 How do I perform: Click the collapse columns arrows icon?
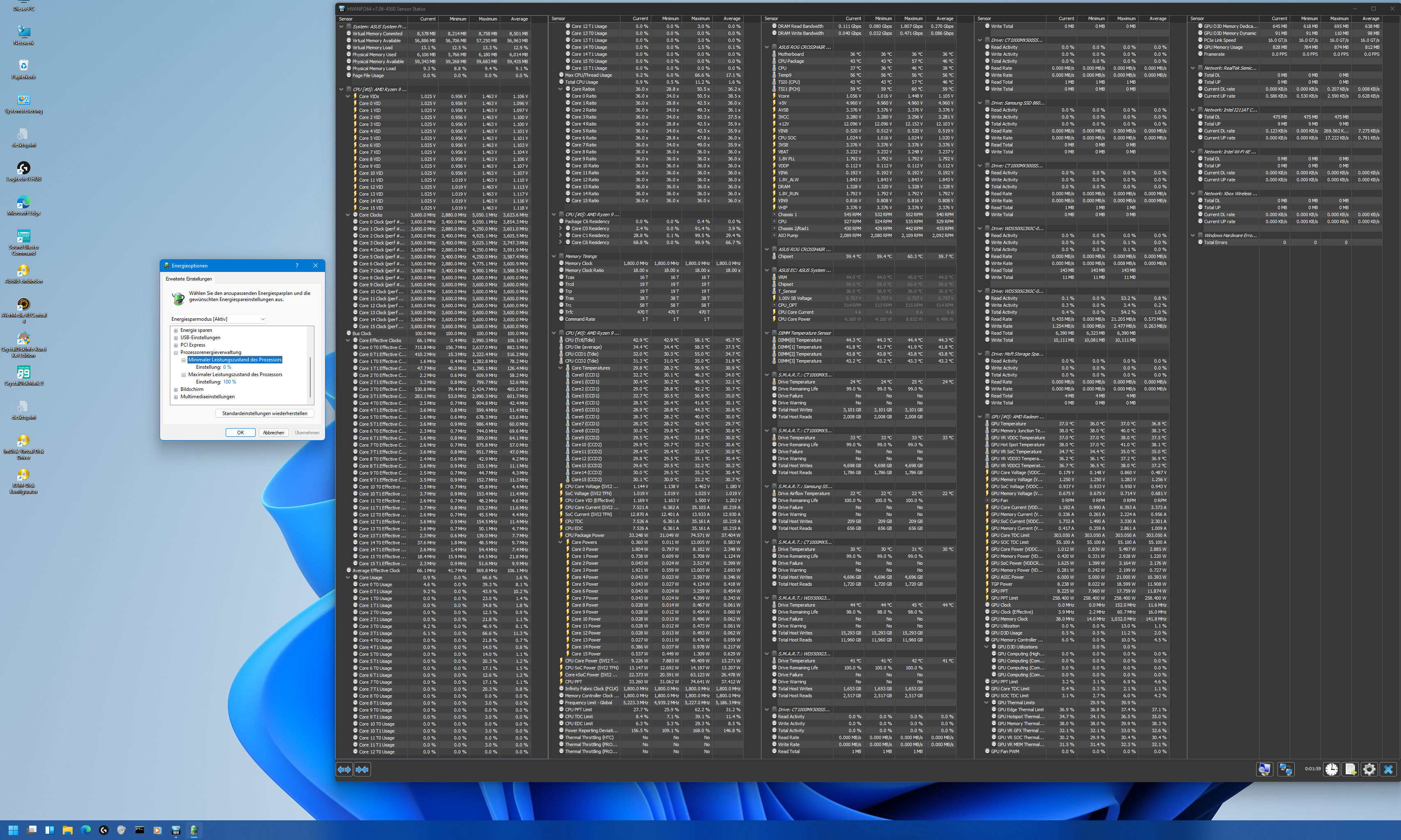362,769
